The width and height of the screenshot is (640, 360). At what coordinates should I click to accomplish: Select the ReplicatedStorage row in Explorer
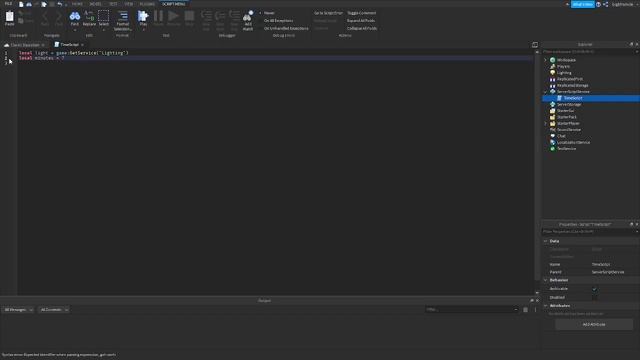click(x=591, y=85)
